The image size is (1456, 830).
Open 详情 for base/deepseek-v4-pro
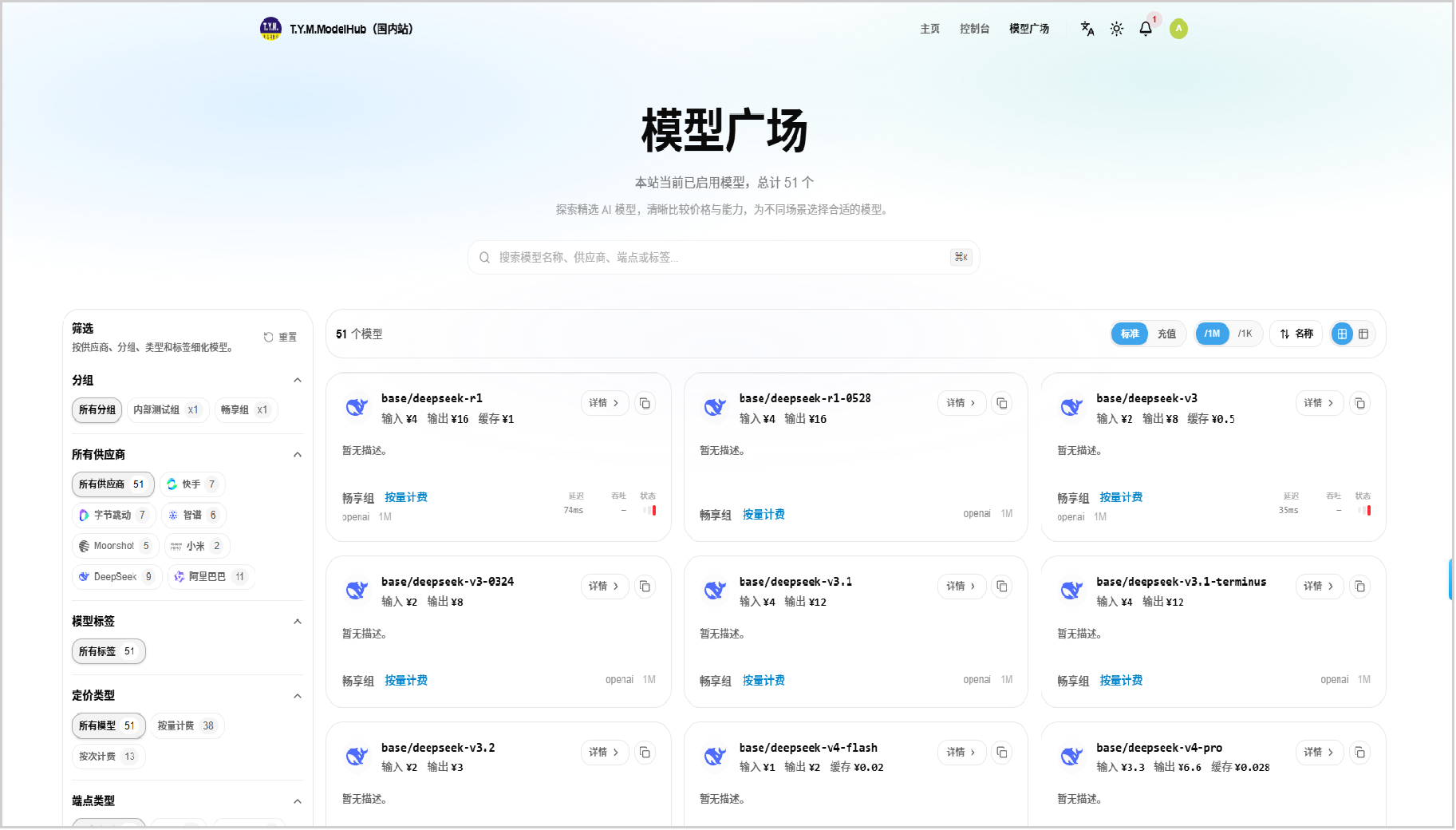coord(1320,753)
